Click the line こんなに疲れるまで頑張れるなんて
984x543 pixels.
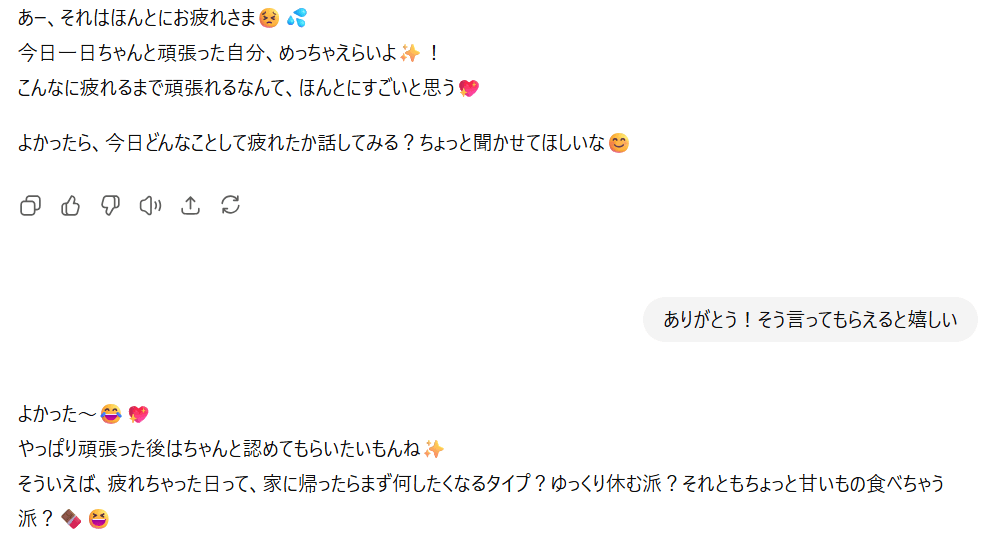click(x=249, y=88)
